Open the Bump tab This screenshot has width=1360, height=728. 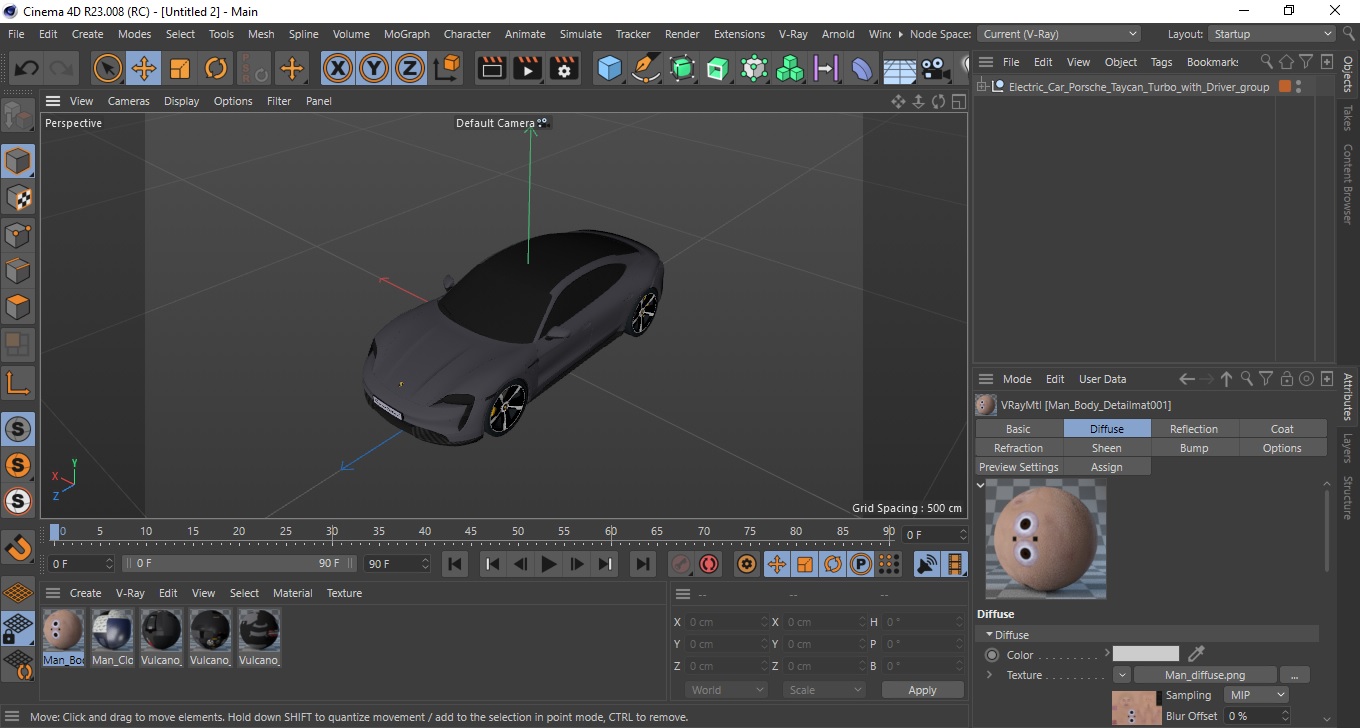tap(1194, 448)
